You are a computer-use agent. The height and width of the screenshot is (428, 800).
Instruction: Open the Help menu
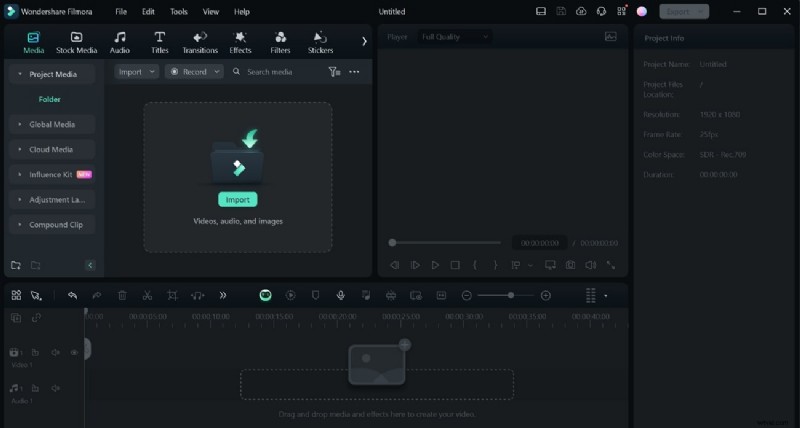click(242, 11)
